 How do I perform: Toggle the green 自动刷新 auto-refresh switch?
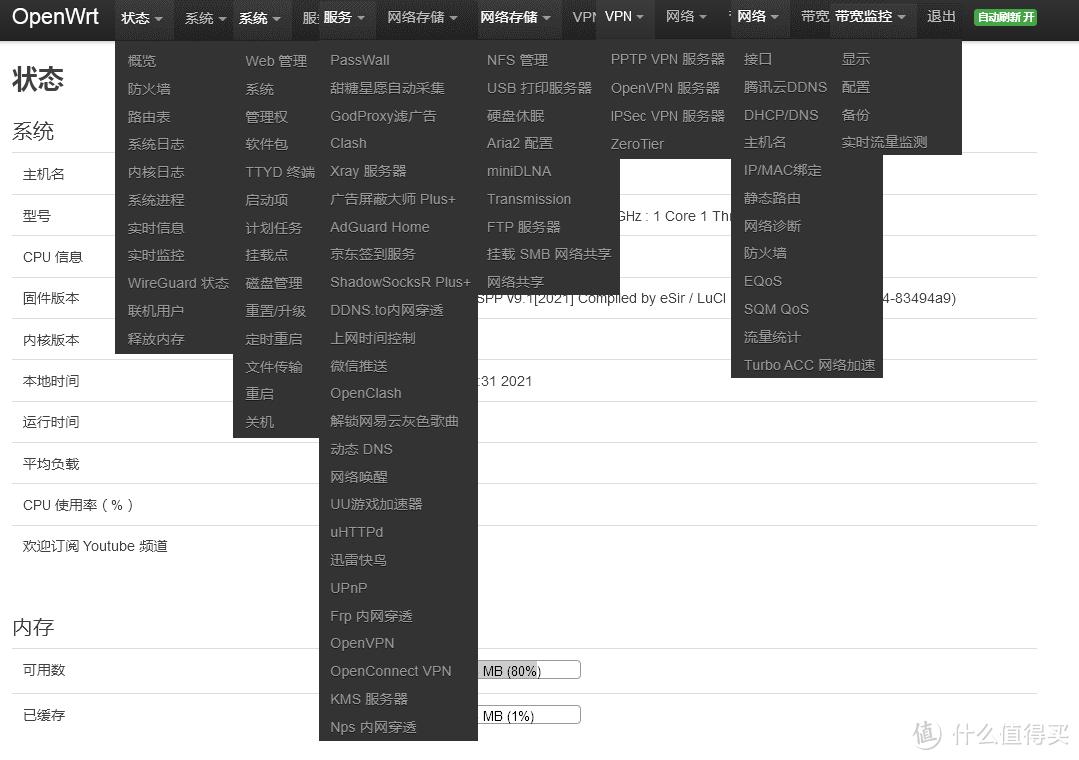[1004, 17]
